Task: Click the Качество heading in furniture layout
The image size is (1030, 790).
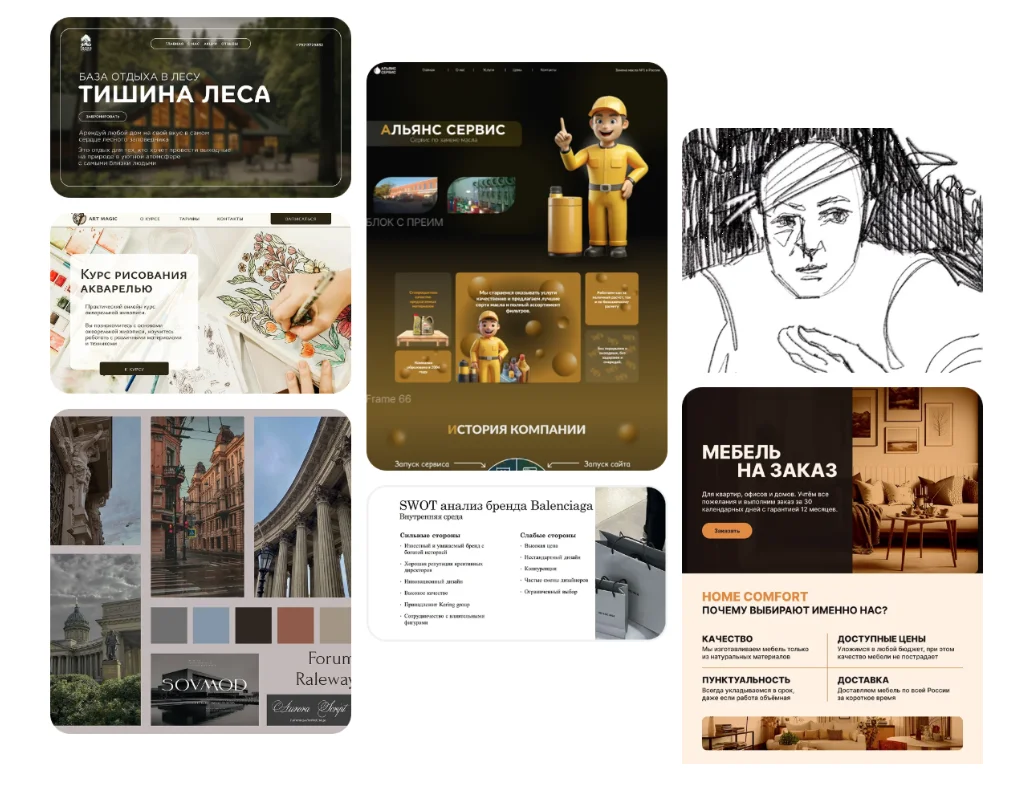Action: coord(727,638)
